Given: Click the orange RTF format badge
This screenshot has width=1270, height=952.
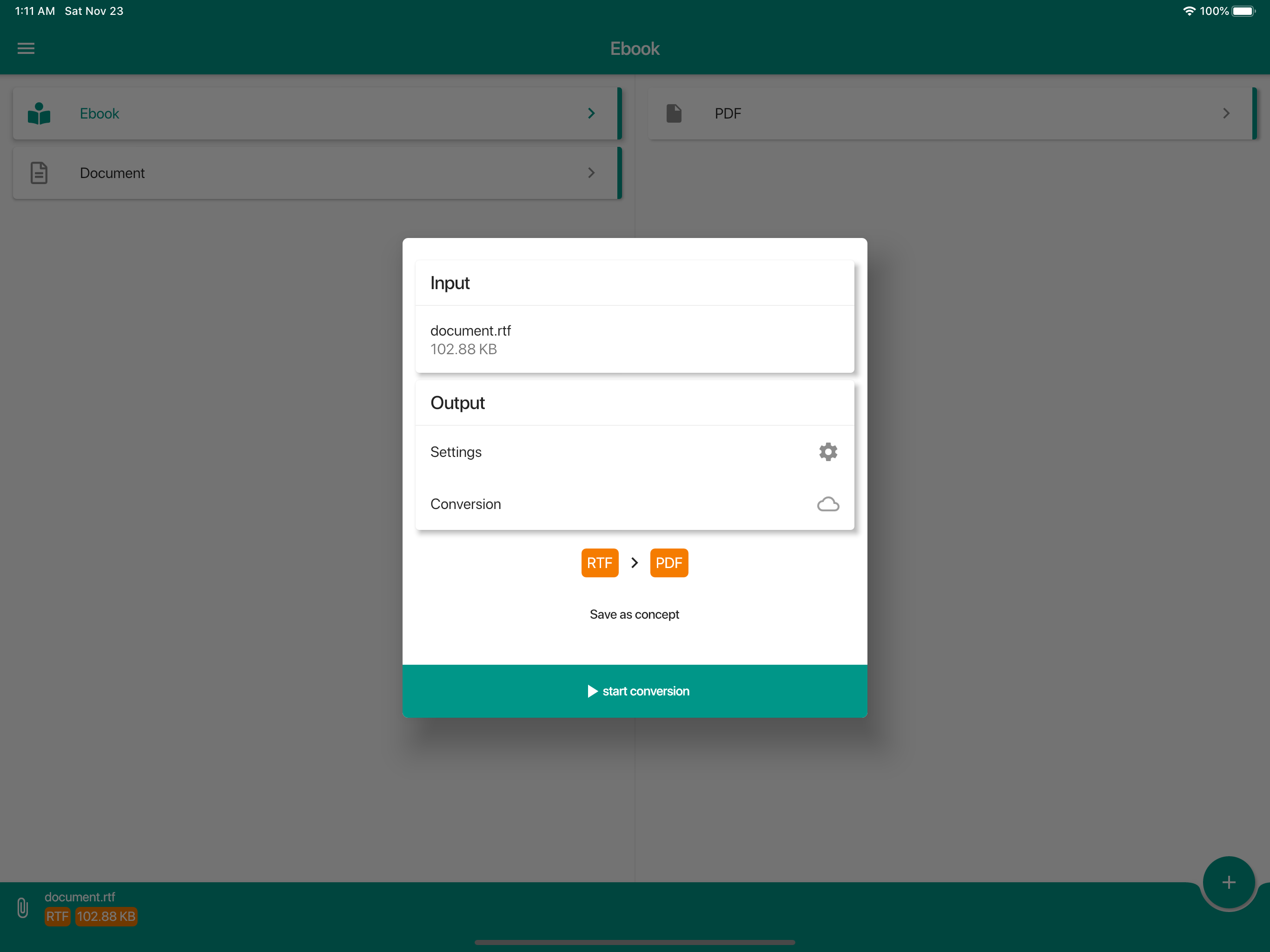Looking at the screenshot, I should (x=599, y=563).
